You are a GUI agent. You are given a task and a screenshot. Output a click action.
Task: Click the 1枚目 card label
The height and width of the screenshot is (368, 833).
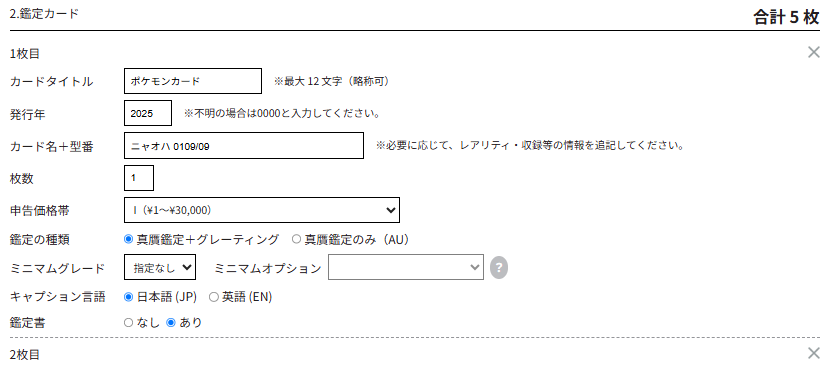[x=24, y=53]
